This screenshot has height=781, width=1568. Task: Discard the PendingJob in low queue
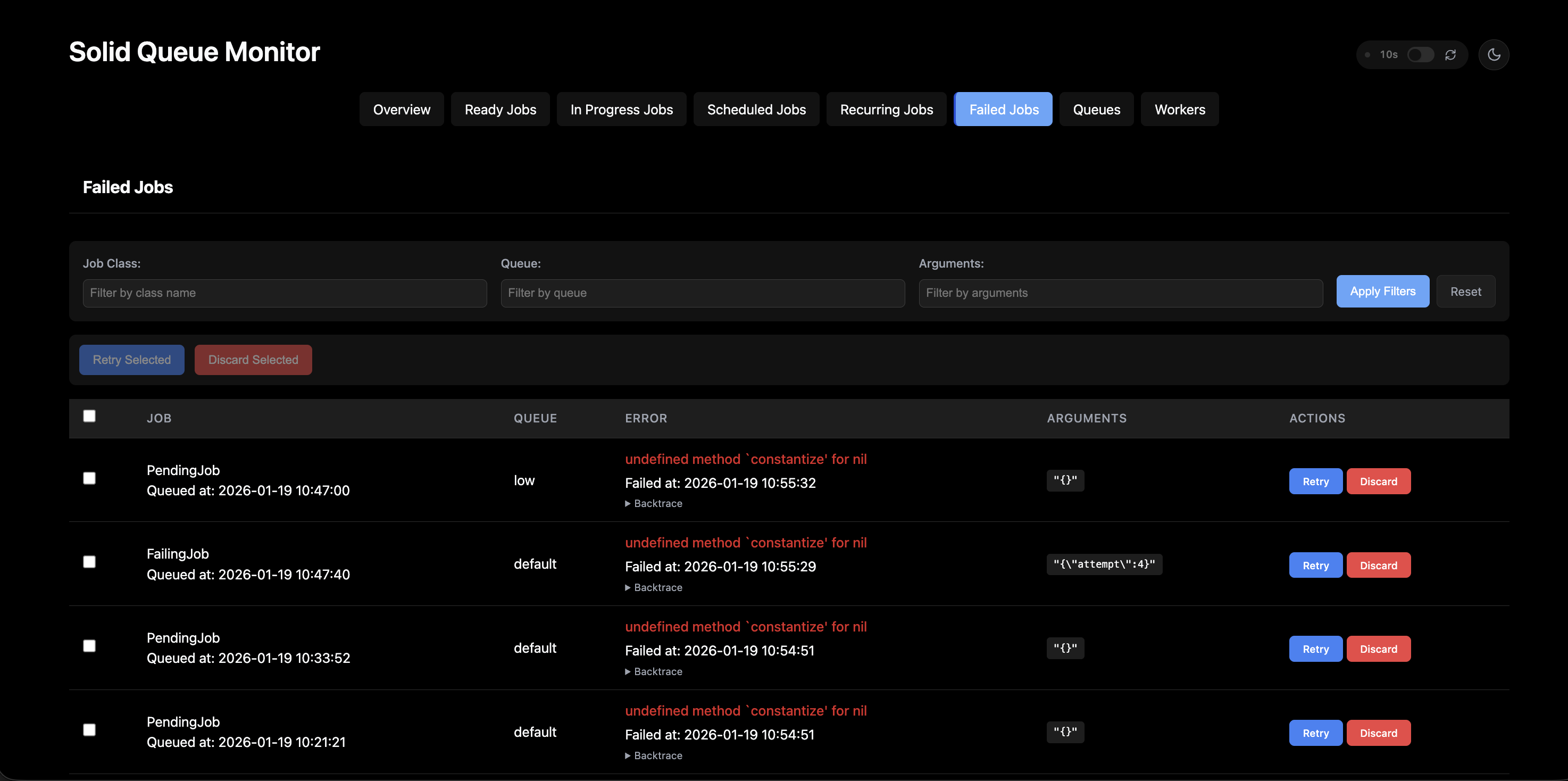pos(1378,481)
